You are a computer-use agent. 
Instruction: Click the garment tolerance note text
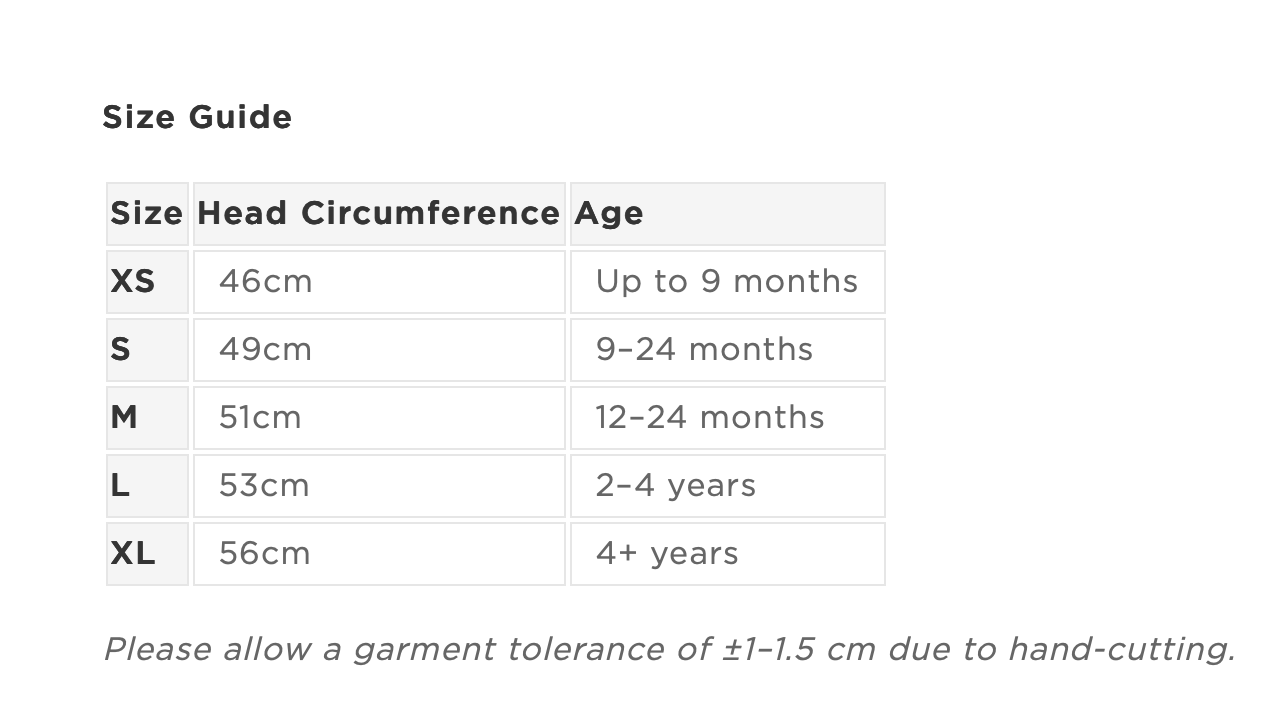pyautogui.click(x=669, y=650)
